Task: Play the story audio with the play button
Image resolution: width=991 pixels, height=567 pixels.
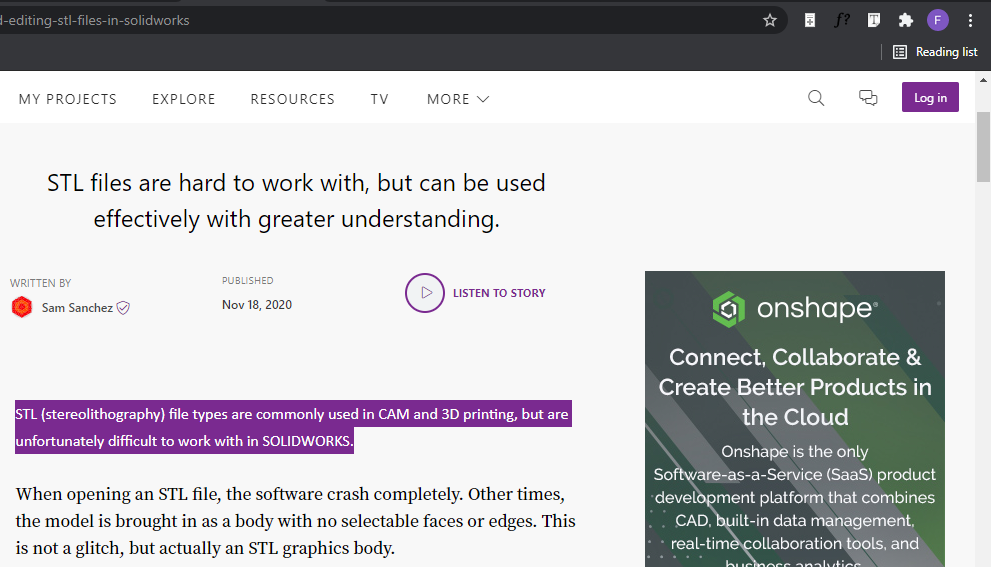Action: (425, 293)
